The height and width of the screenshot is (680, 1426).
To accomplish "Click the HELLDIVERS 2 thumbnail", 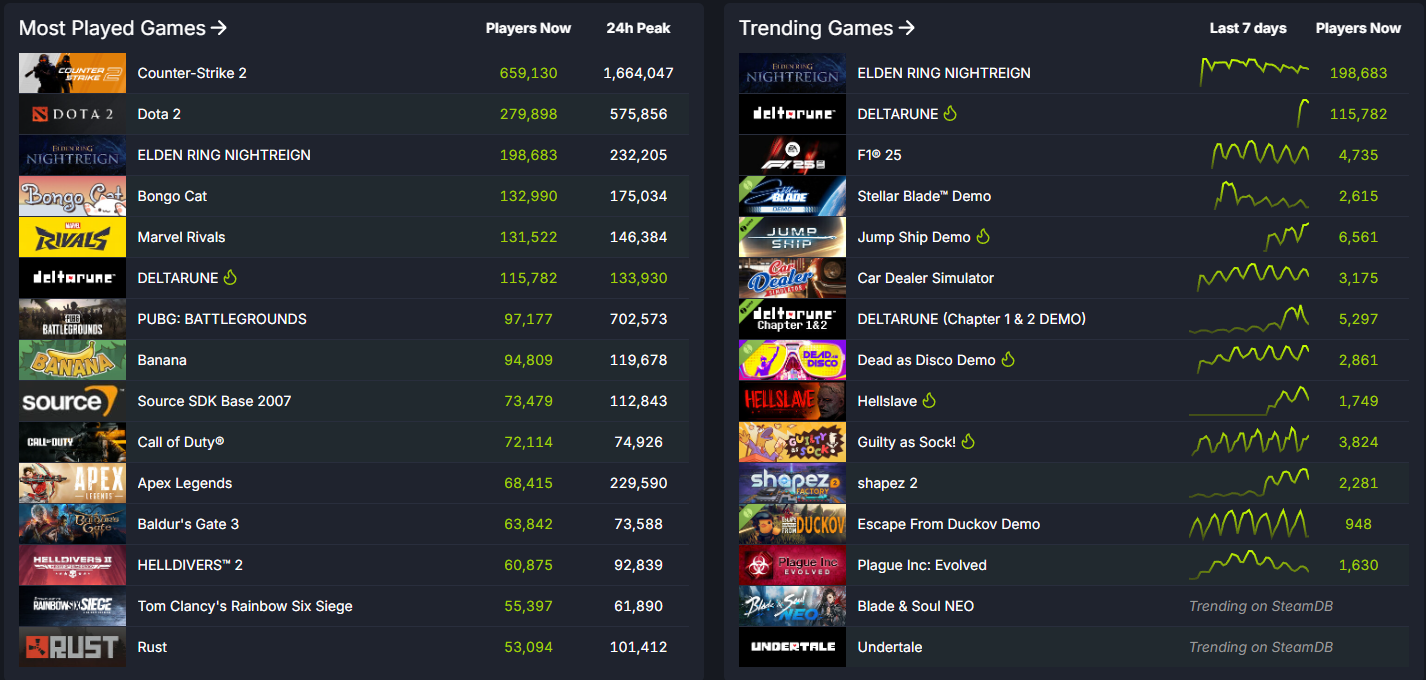I will (x=72, y=565).
